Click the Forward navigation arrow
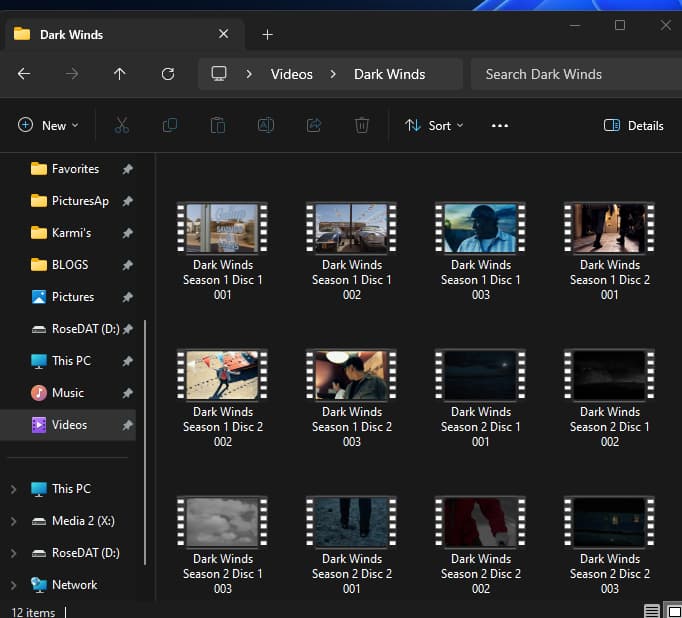 (72, 74)
